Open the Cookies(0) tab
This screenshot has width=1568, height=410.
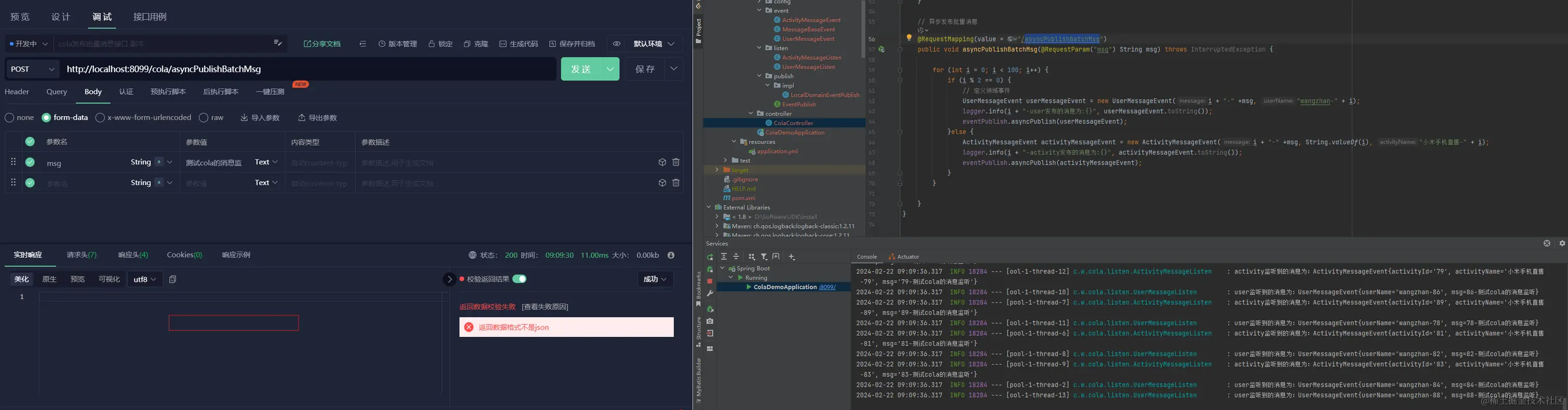185,255
